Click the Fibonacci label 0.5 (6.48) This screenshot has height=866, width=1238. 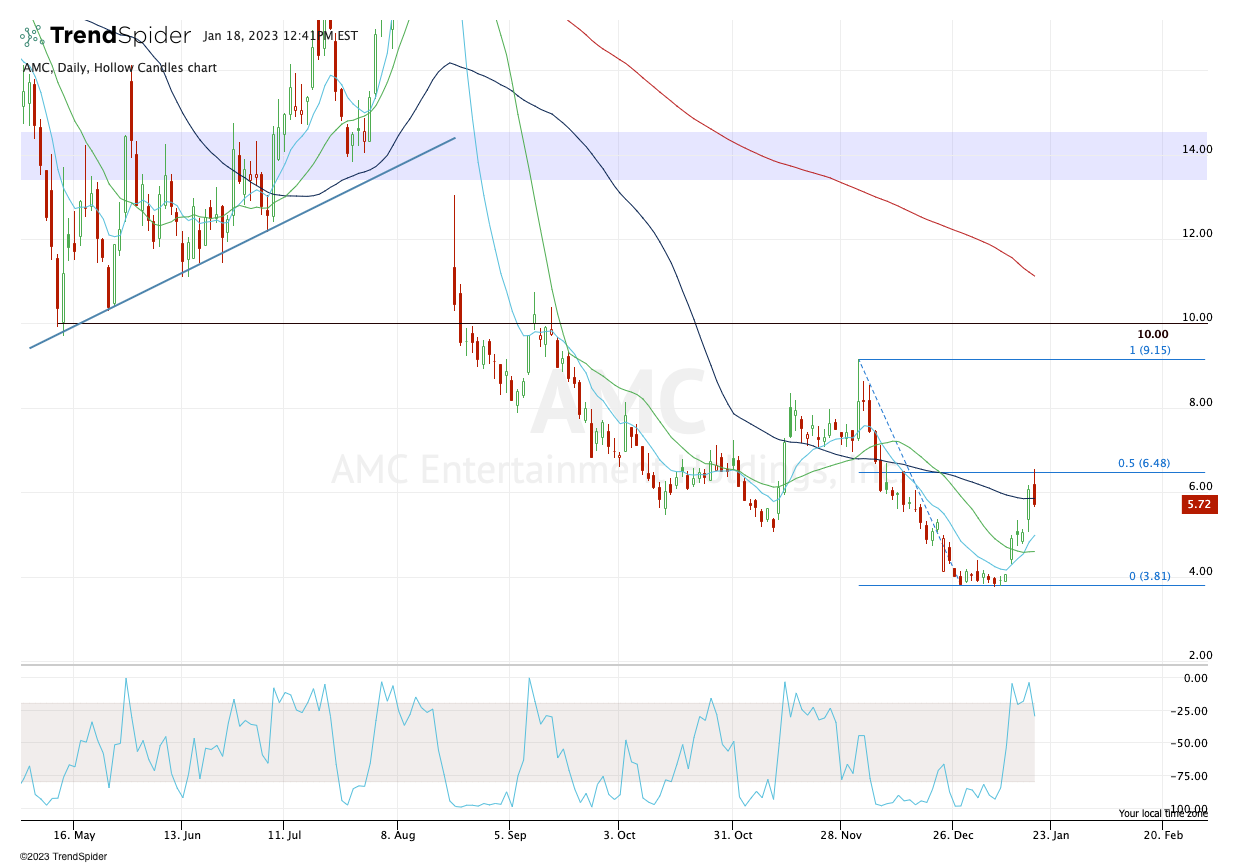(1144, 463)
